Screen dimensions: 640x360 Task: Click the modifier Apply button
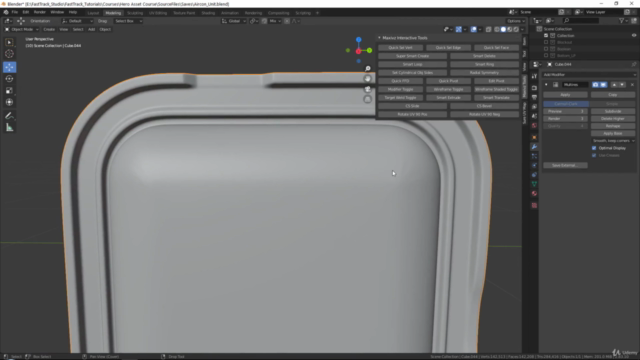tap(565, 95)
